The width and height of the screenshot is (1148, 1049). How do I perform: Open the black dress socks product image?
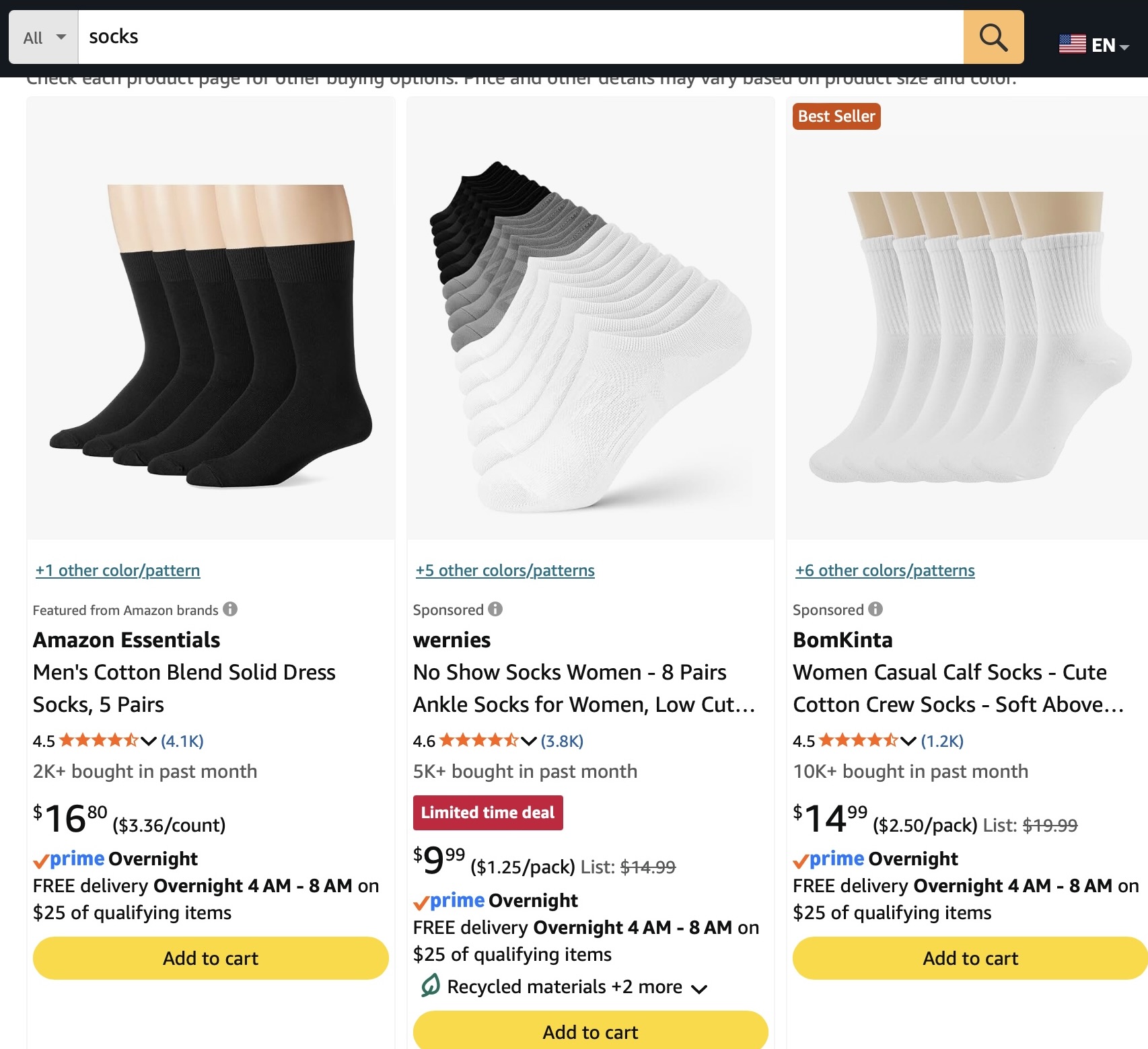(x=211, y=334)
